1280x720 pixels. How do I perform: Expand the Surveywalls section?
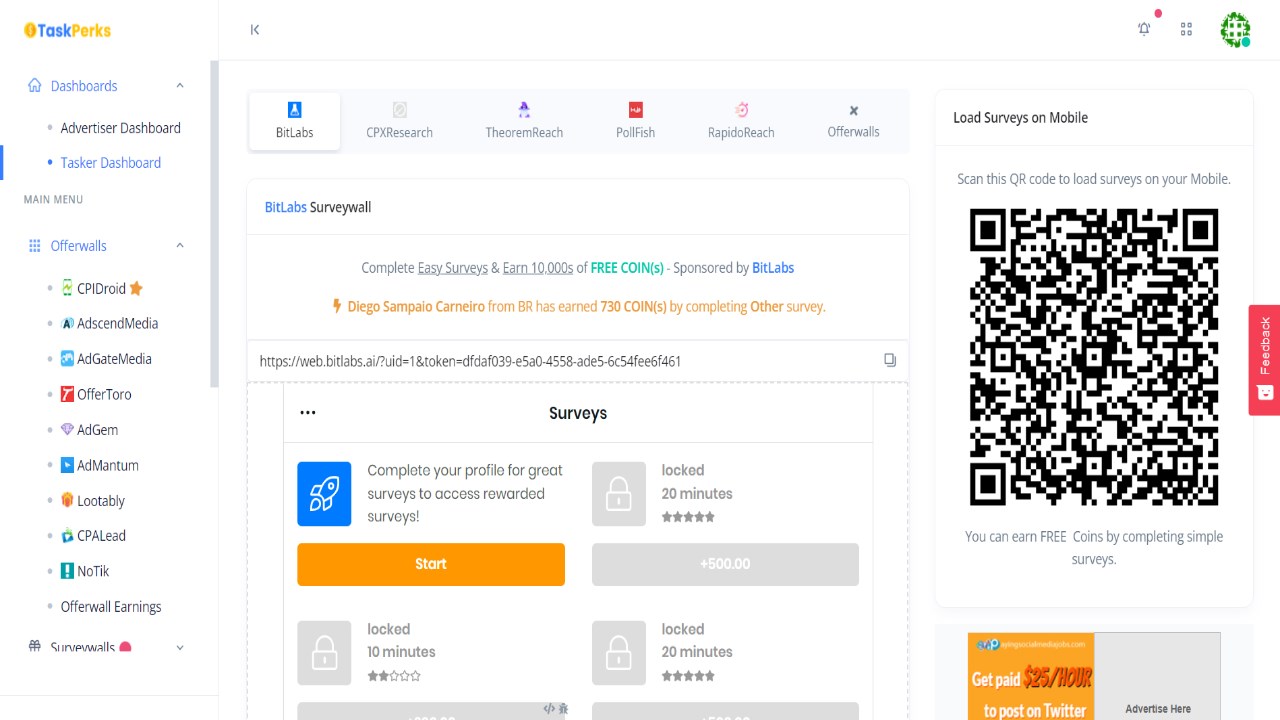pyautogui.click(x=179, y=647)
